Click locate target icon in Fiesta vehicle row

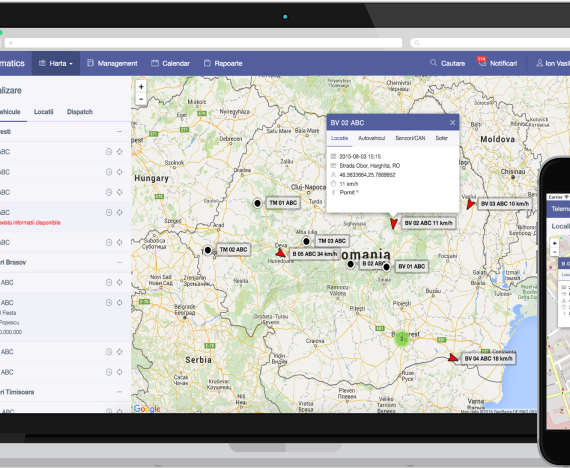coord(119,303)
